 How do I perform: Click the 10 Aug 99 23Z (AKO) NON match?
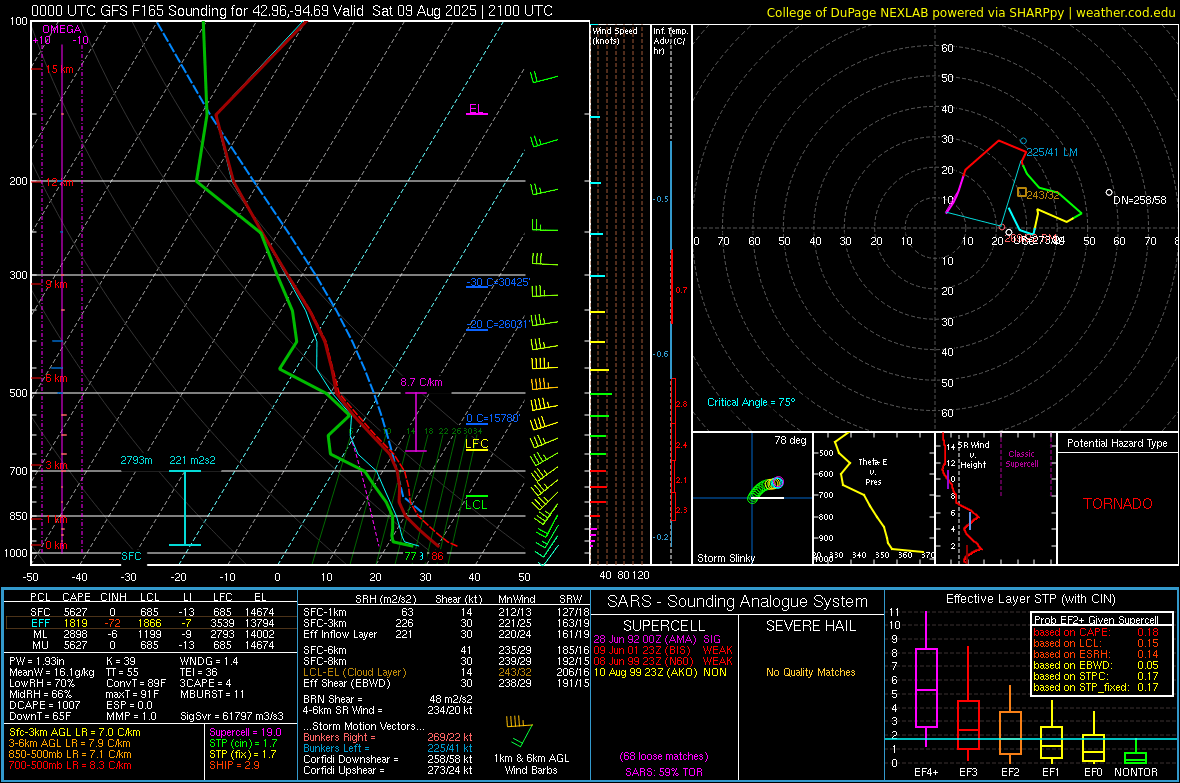click(x=660, y=672)
